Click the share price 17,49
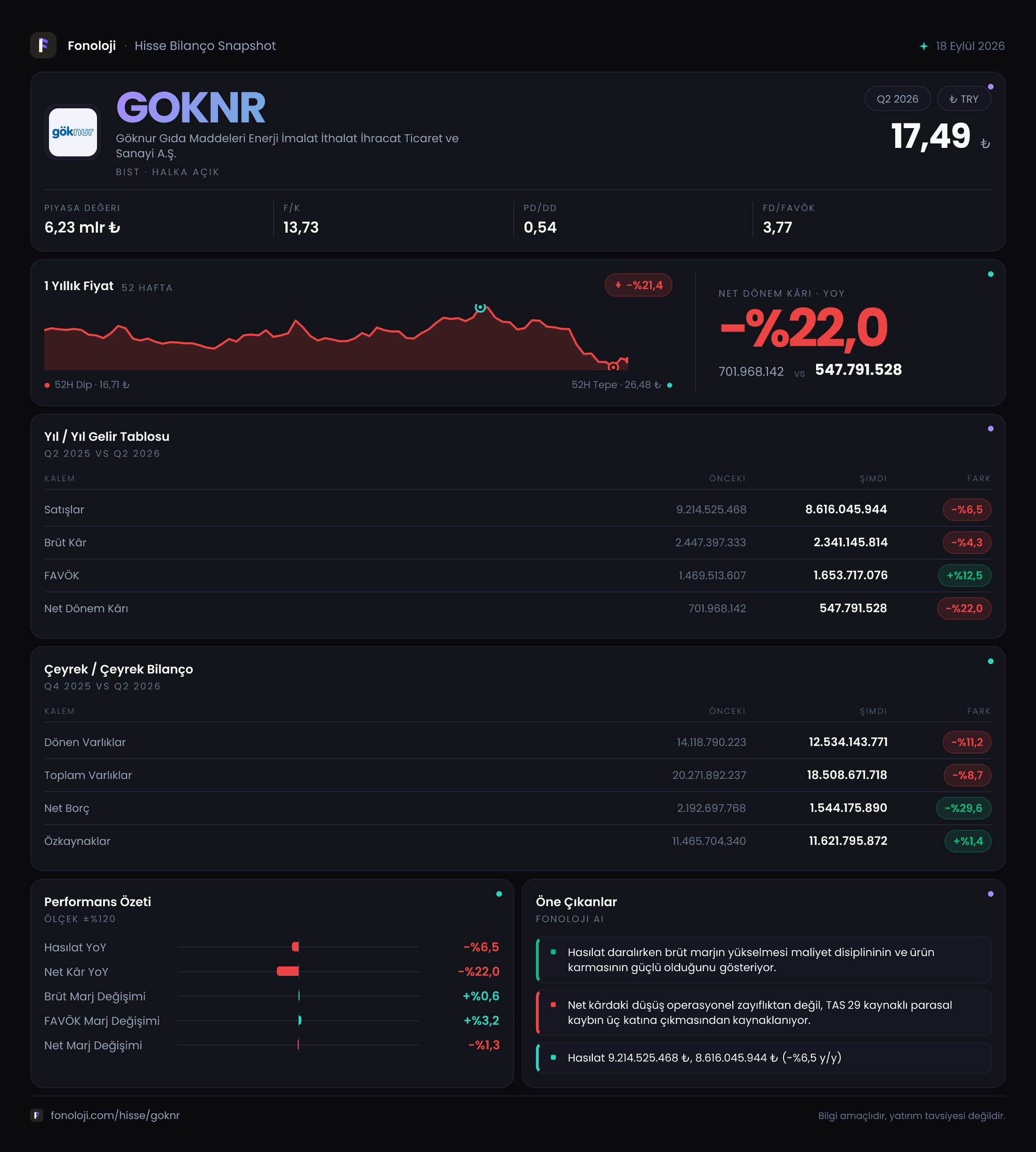This screenshot has height=1152, width=1036. point(931,136)
